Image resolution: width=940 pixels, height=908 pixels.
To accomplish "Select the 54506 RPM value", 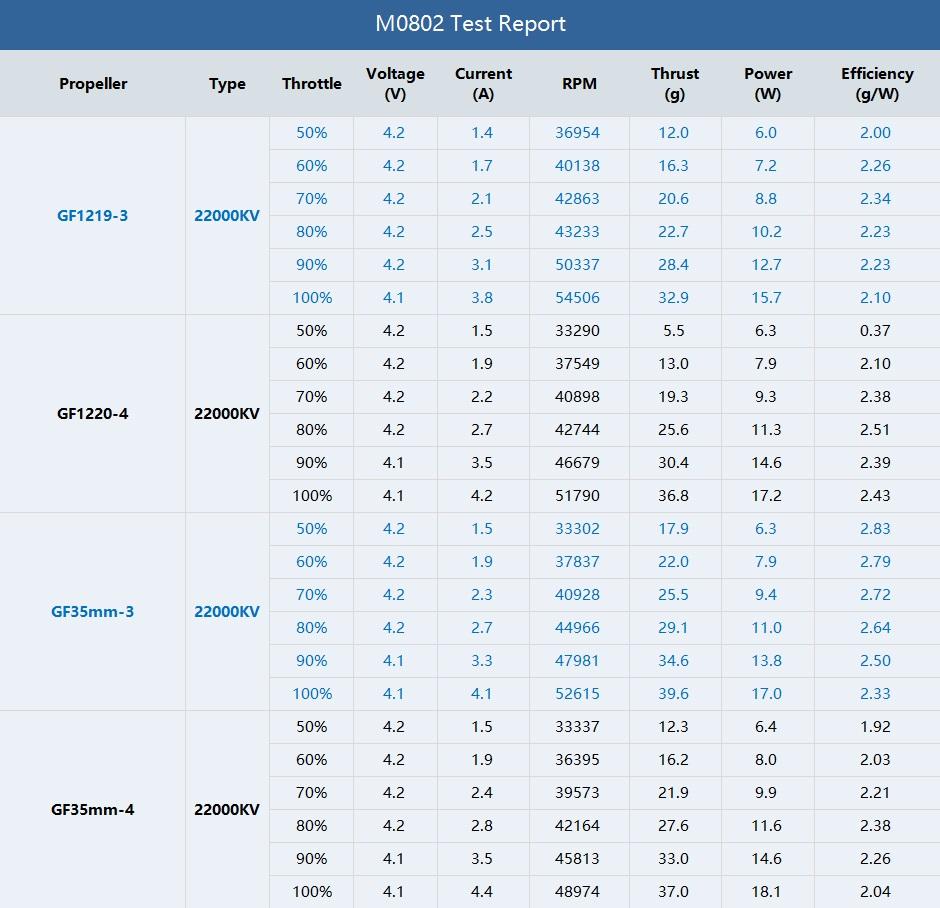I will tap(578, 297).
